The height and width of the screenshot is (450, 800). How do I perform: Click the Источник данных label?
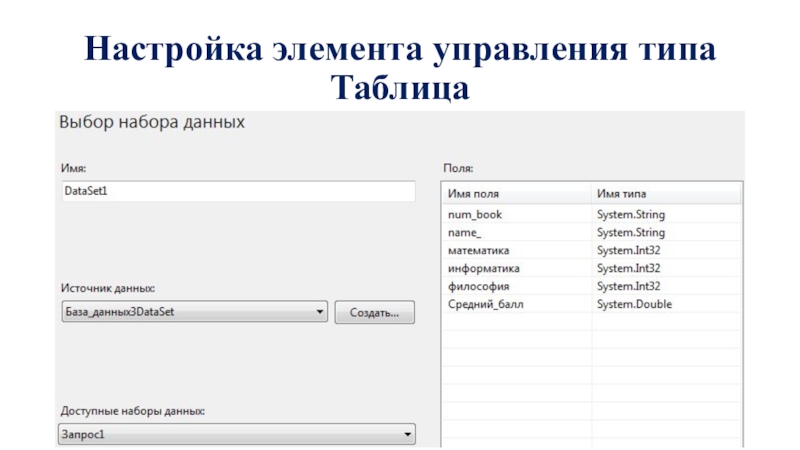click(108, 288)
